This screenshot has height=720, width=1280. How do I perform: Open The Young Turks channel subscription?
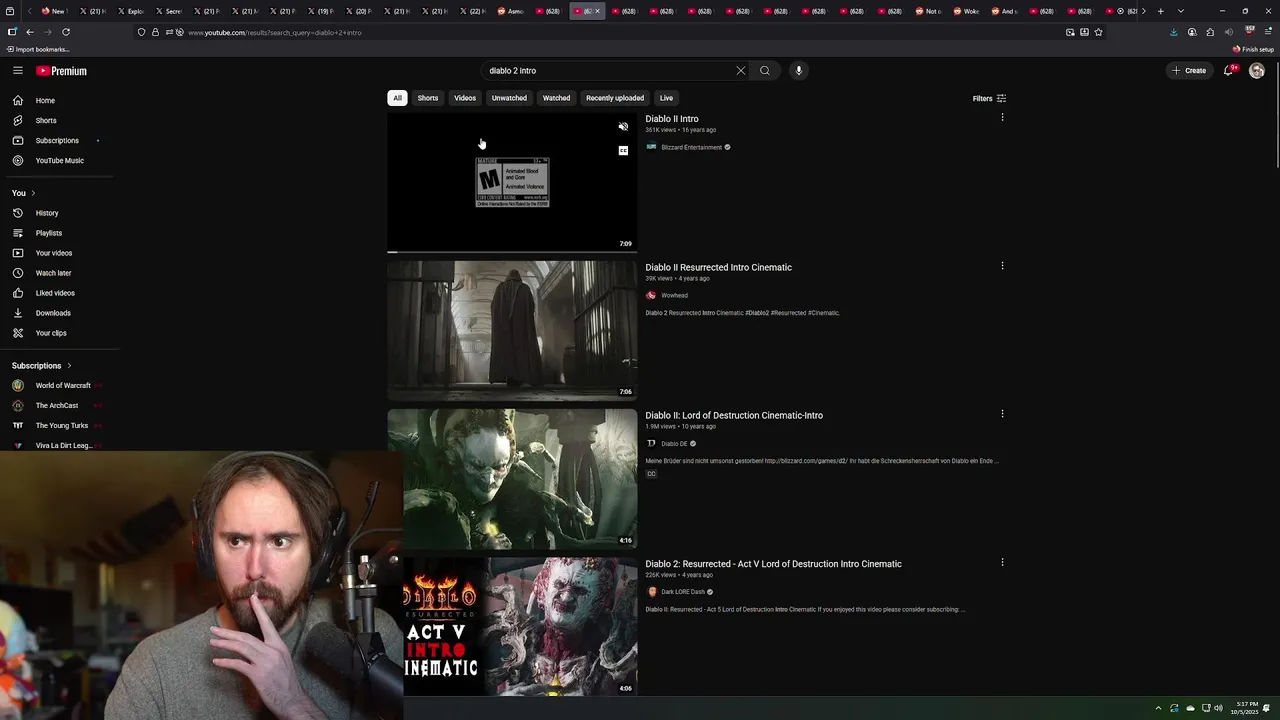[61, 425]
